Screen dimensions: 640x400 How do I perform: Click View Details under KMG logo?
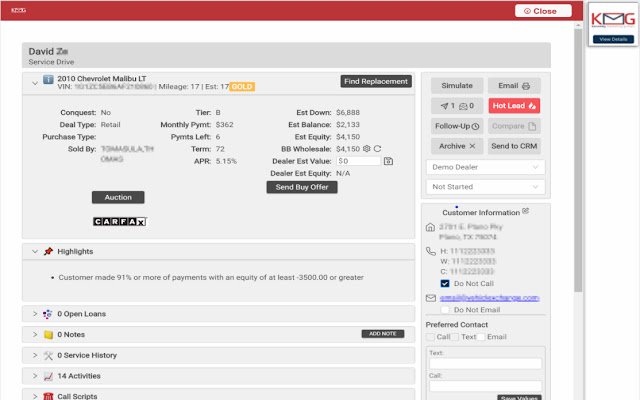(613, 39)
